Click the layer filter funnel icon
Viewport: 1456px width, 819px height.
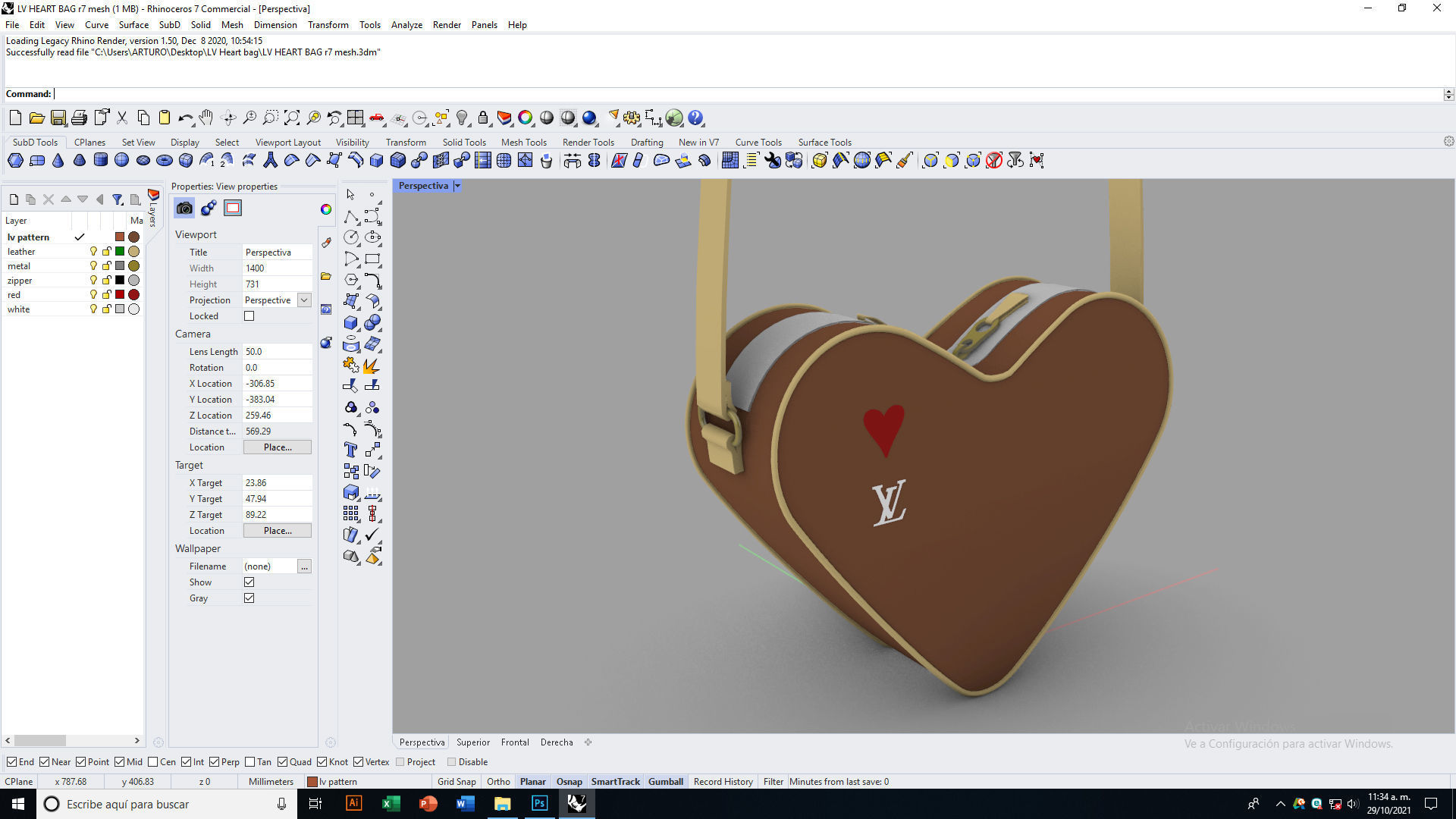coord(118,199)
